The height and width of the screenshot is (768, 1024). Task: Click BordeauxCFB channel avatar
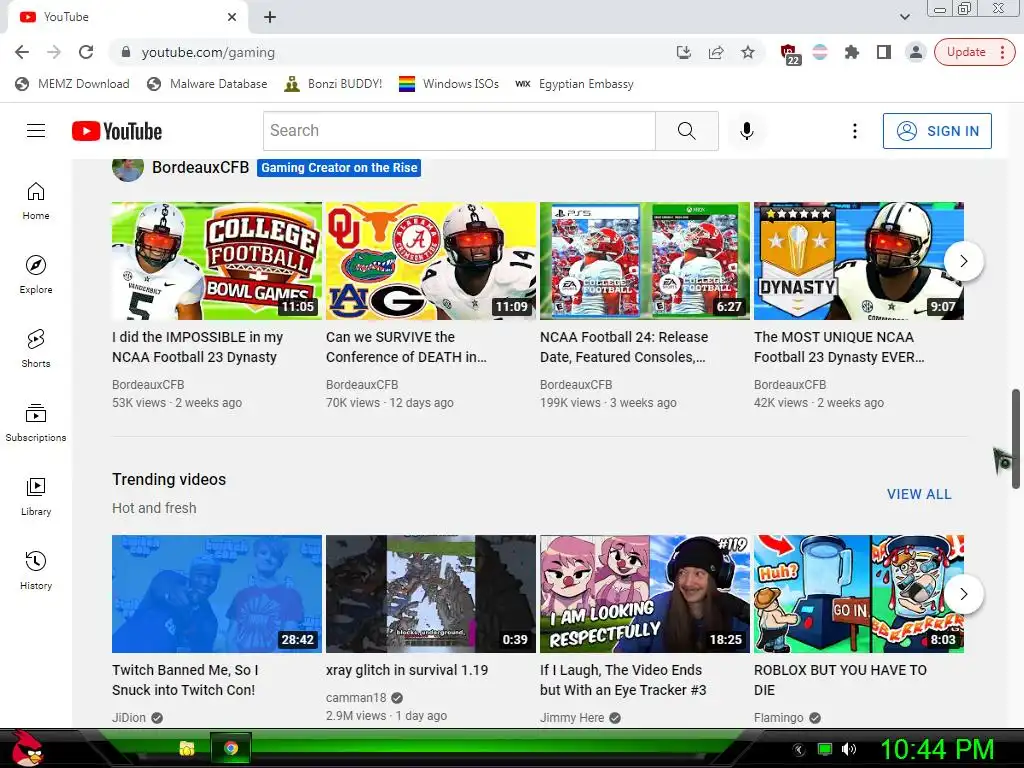click(128, 169)
